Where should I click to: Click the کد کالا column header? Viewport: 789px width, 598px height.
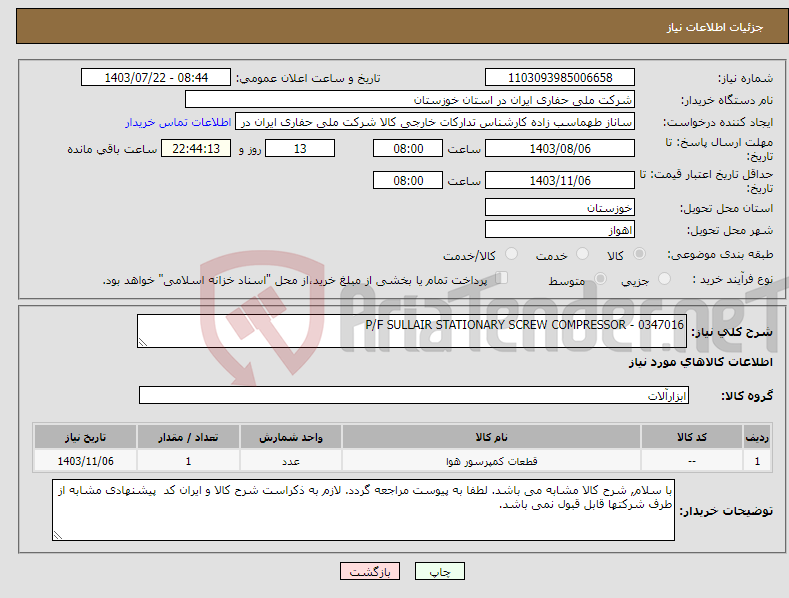pyautogui.click(x=691, y=437)
